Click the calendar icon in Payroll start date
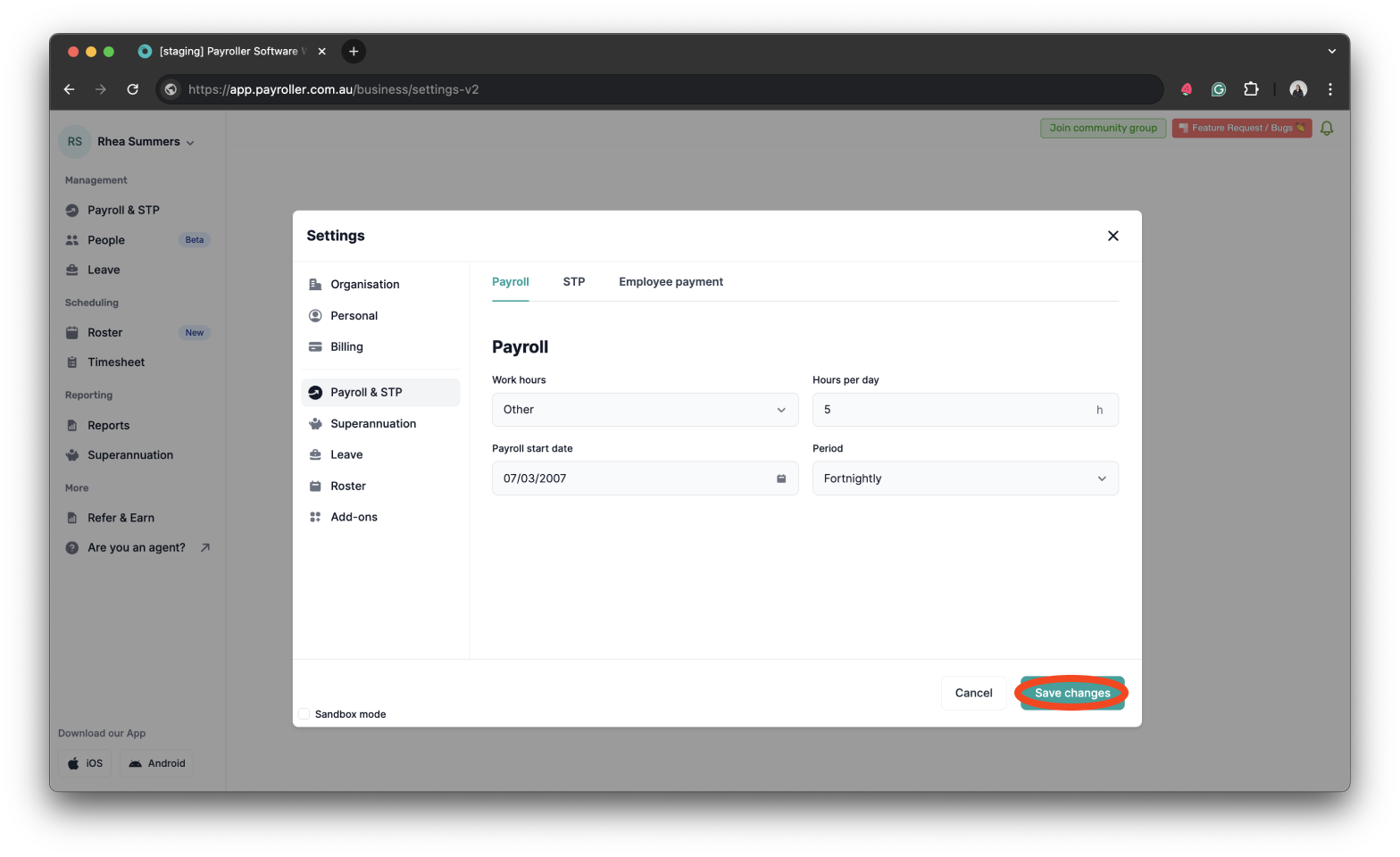This screenshot has height=857, width=1400. pos(780,478)
